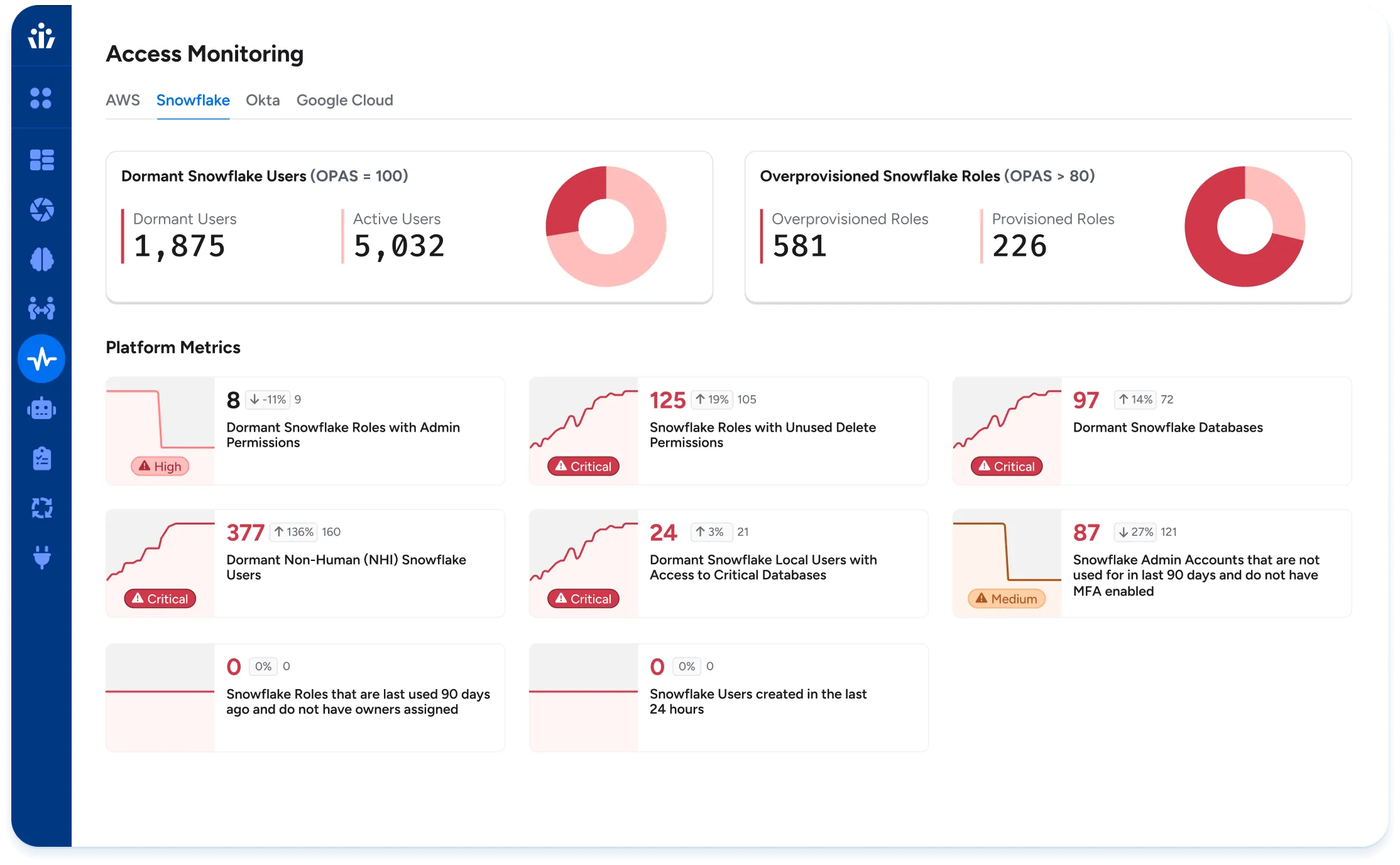Open Dormant Snowflake Databases metric card
This screenshot has width=1400, height=865.
coord(1168,428)
